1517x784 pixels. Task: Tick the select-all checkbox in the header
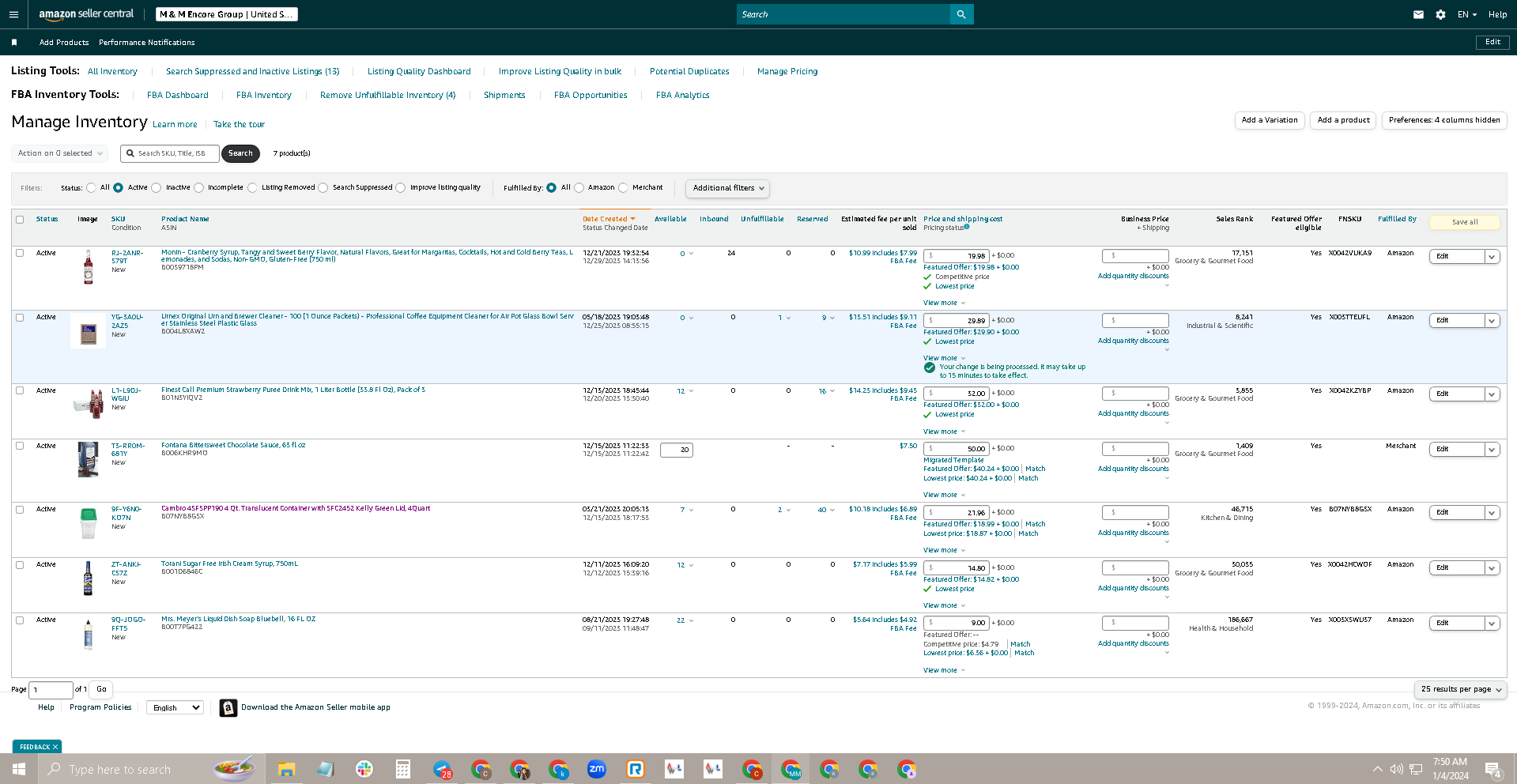point(20,220)
